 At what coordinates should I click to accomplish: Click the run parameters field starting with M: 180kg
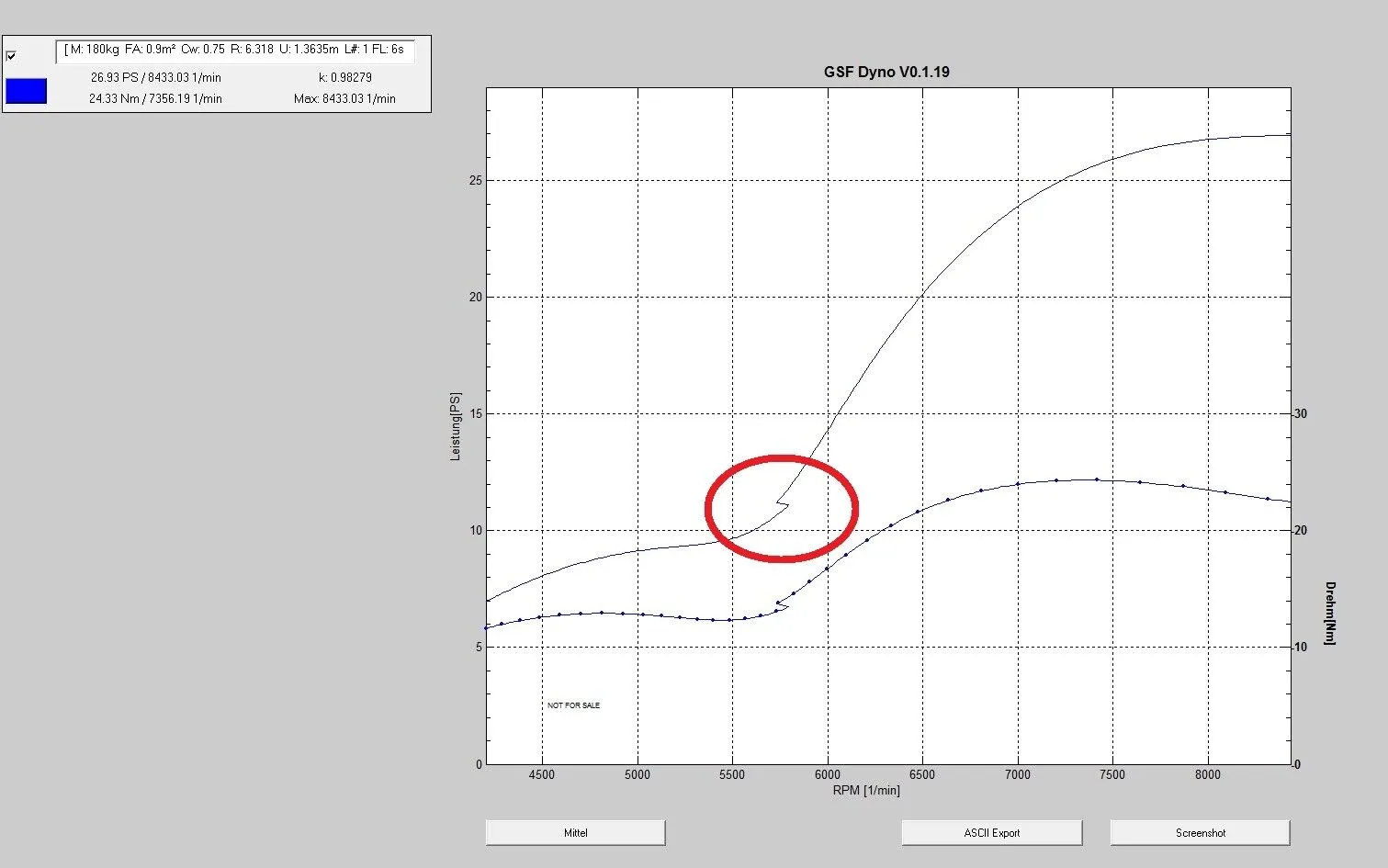click(234, 50)
